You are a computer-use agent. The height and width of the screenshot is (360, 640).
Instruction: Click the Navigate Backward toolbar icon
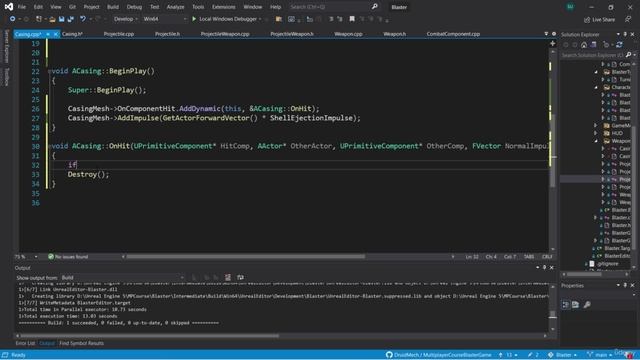13,19
